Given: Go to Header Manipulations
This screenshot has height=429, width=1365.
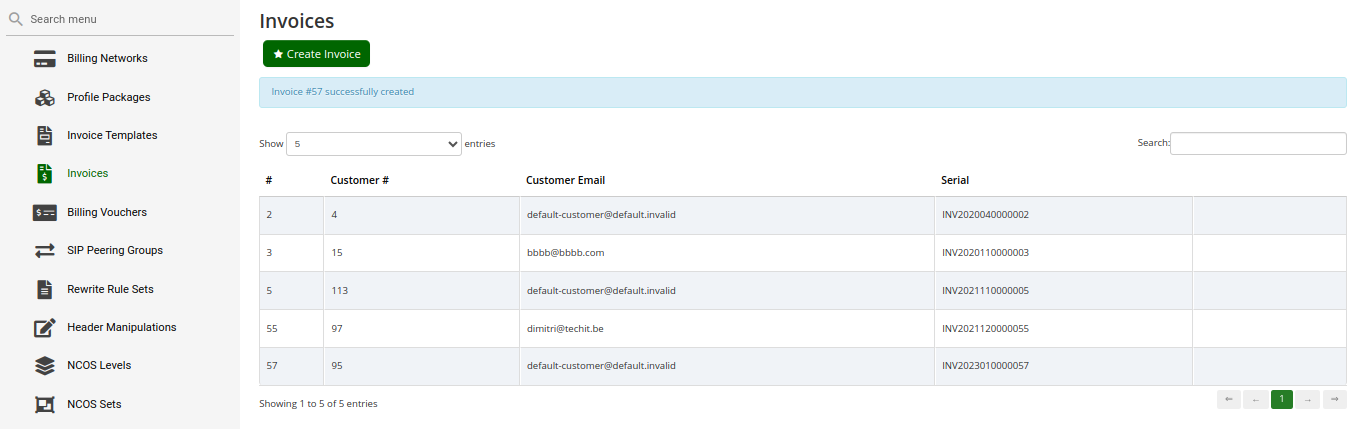Looking at the screenshot, I should (120, 328).
